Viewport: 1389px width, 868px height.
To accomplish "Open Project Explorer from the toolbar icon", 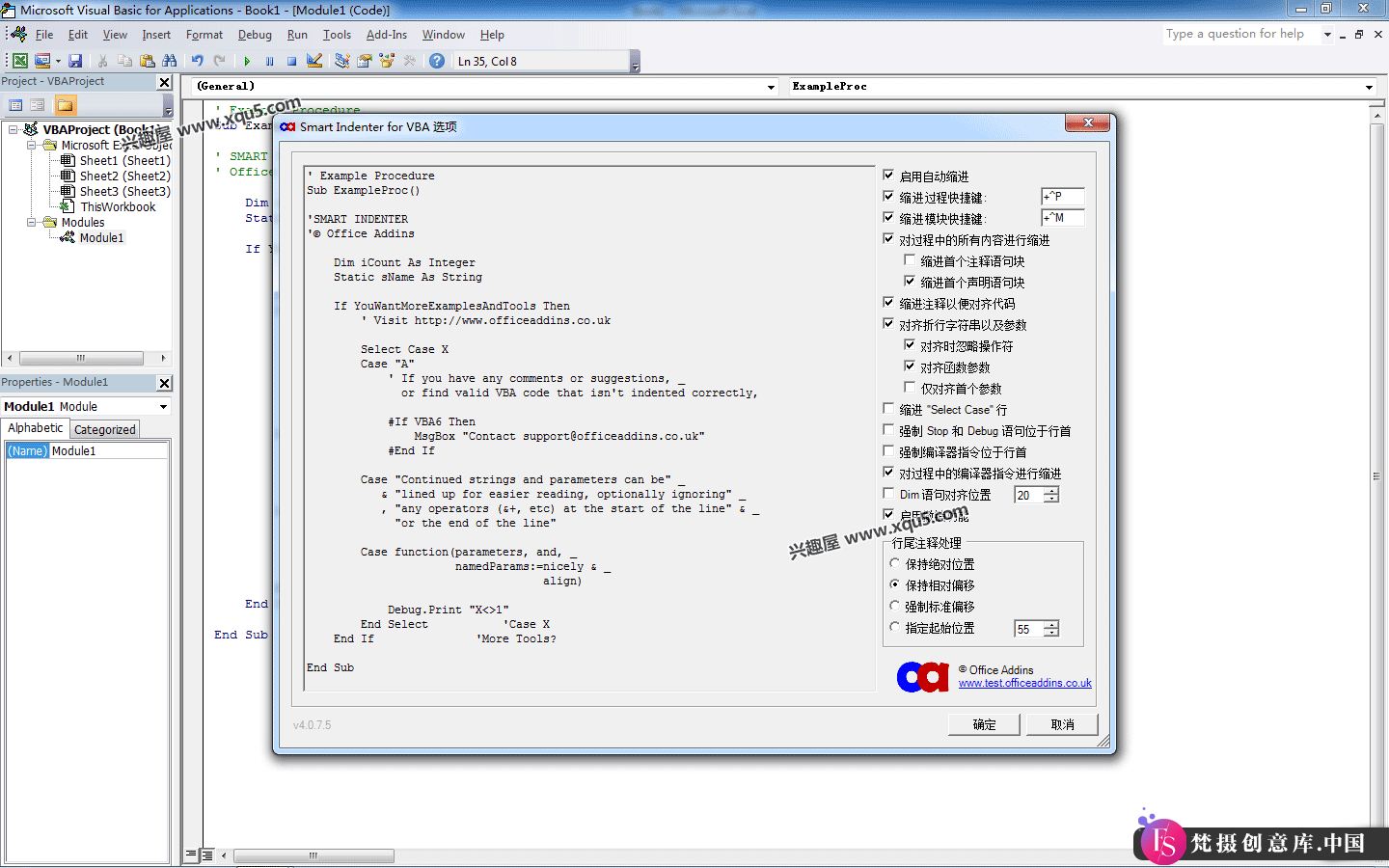I will tap(342, 61).
